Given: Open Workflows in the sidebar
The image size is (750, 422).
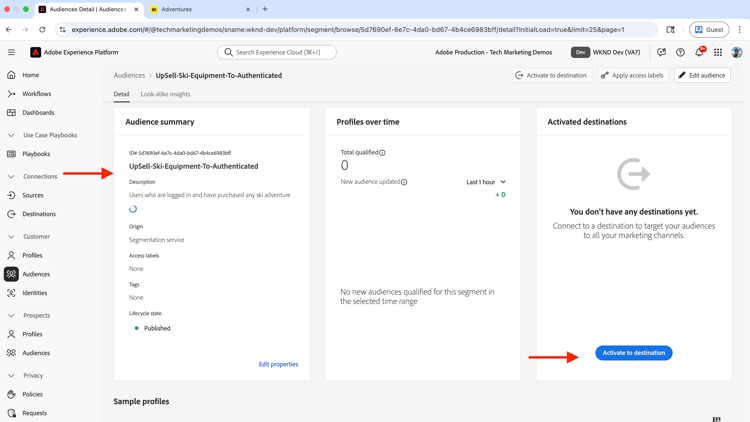Looking at the screenshot, I should [x=36, y=94].
